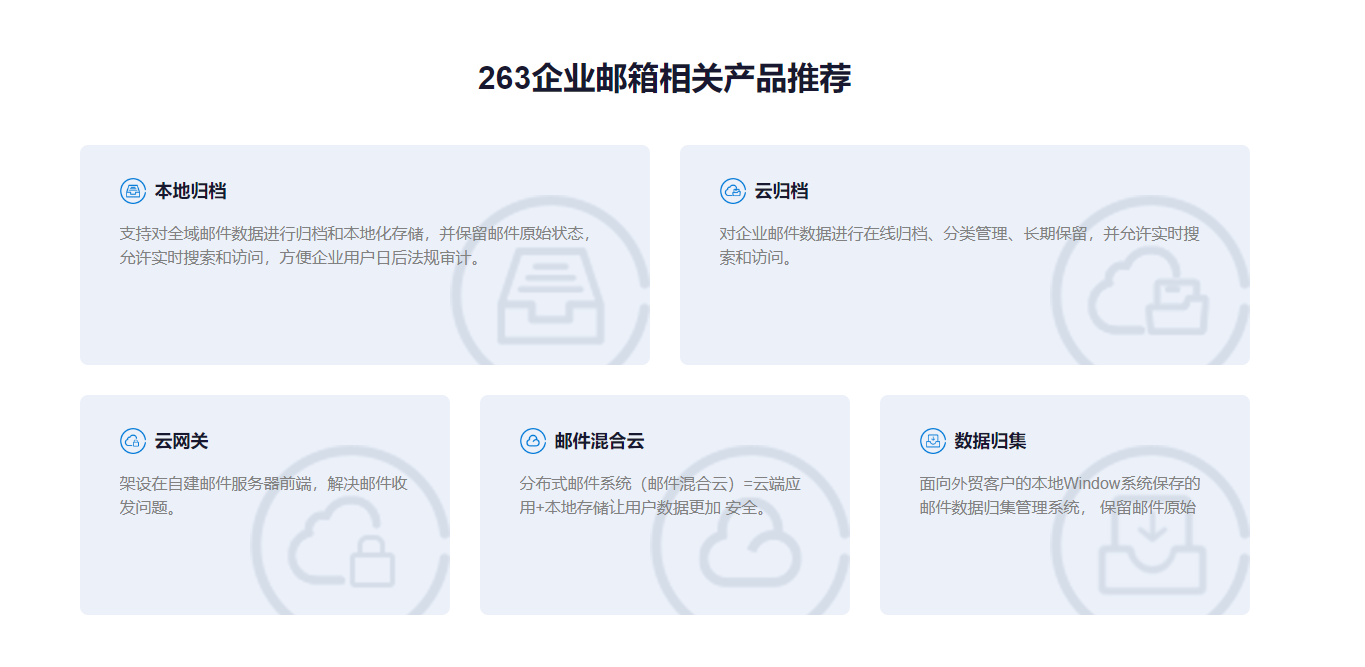The height and width of the screenshot is (667, 1365).
Task: Open the 本地归档 product title link
Action: tap(190, 191)
